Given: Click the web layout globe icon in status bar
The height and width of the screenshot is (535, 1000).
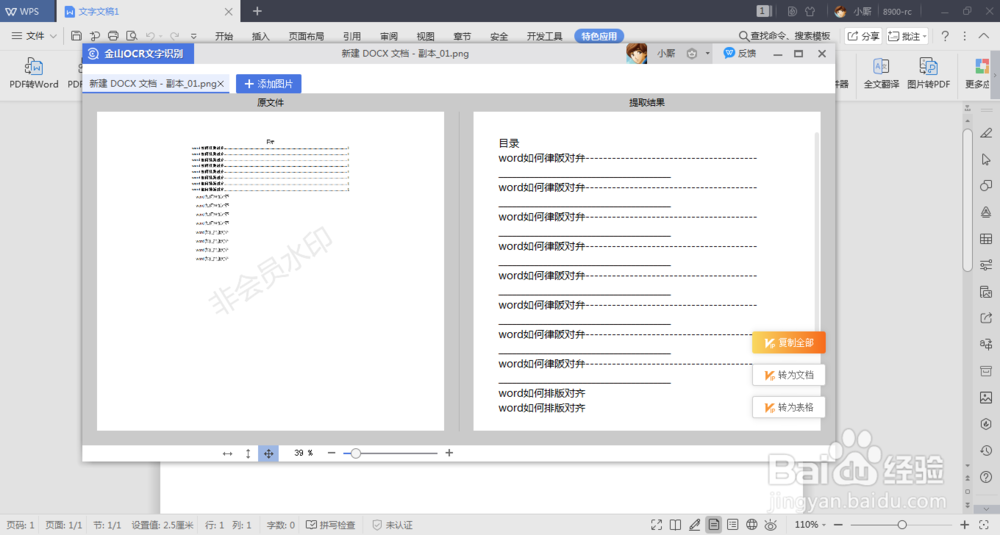Looking at the screenshot, I should point(752,525).
